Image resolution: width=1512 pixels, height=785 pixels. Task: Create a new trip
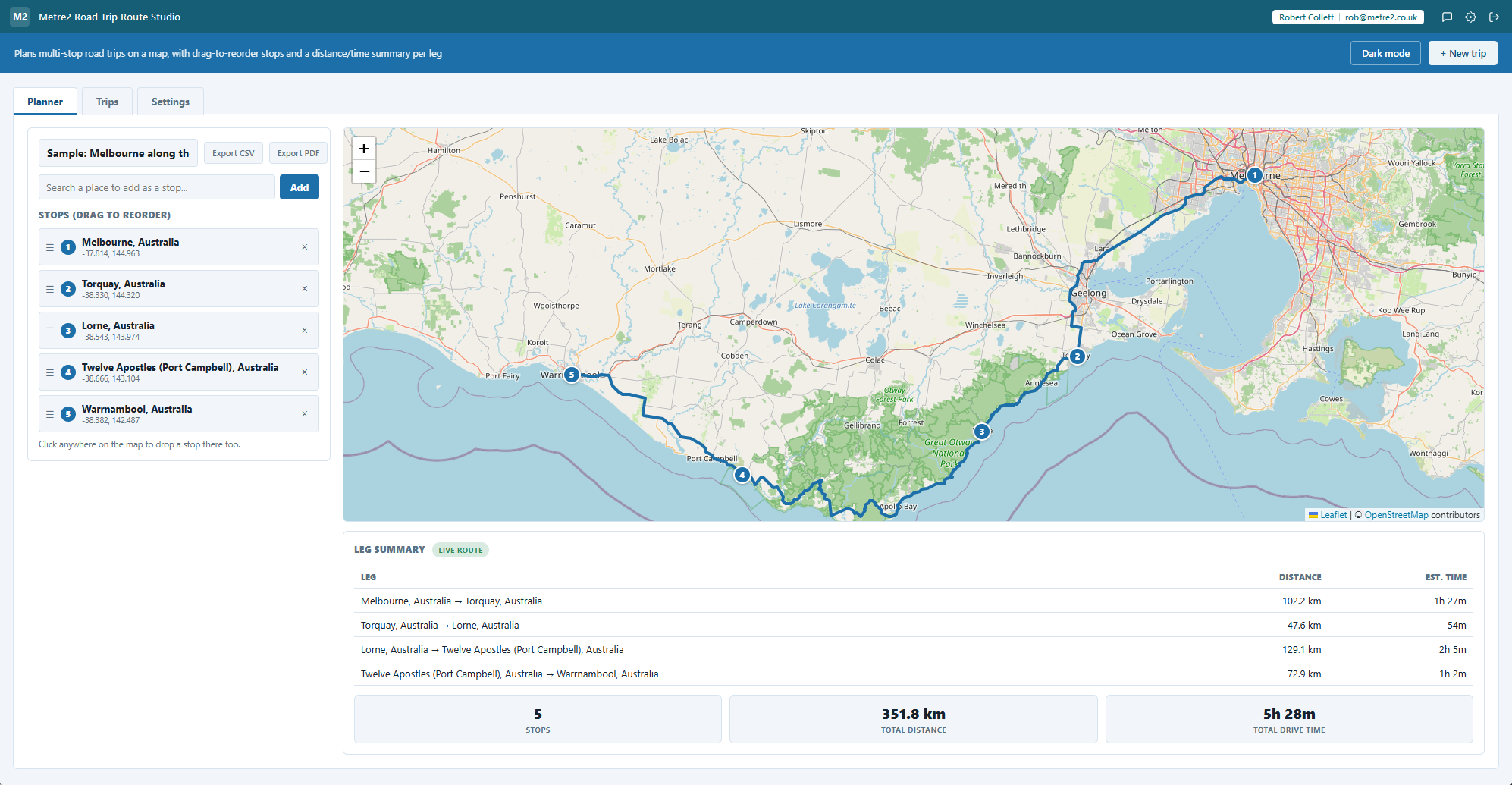1463,53
